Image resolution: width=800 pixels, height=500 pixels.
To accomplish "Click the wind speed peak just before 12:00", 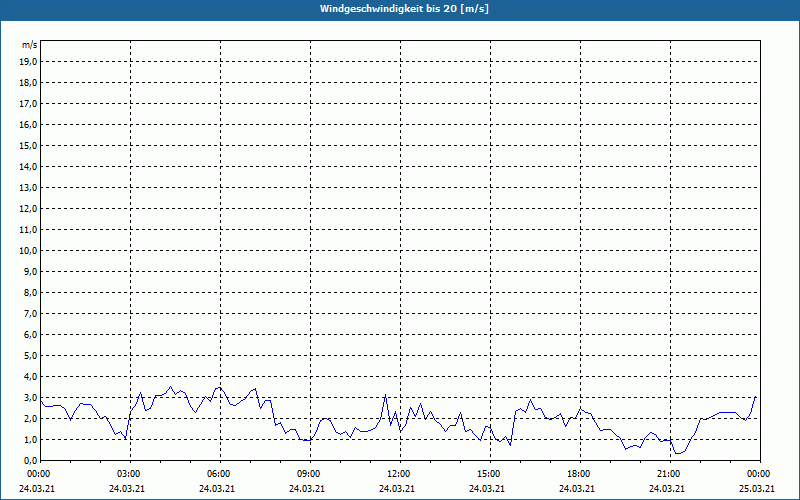I will point(386,394).
